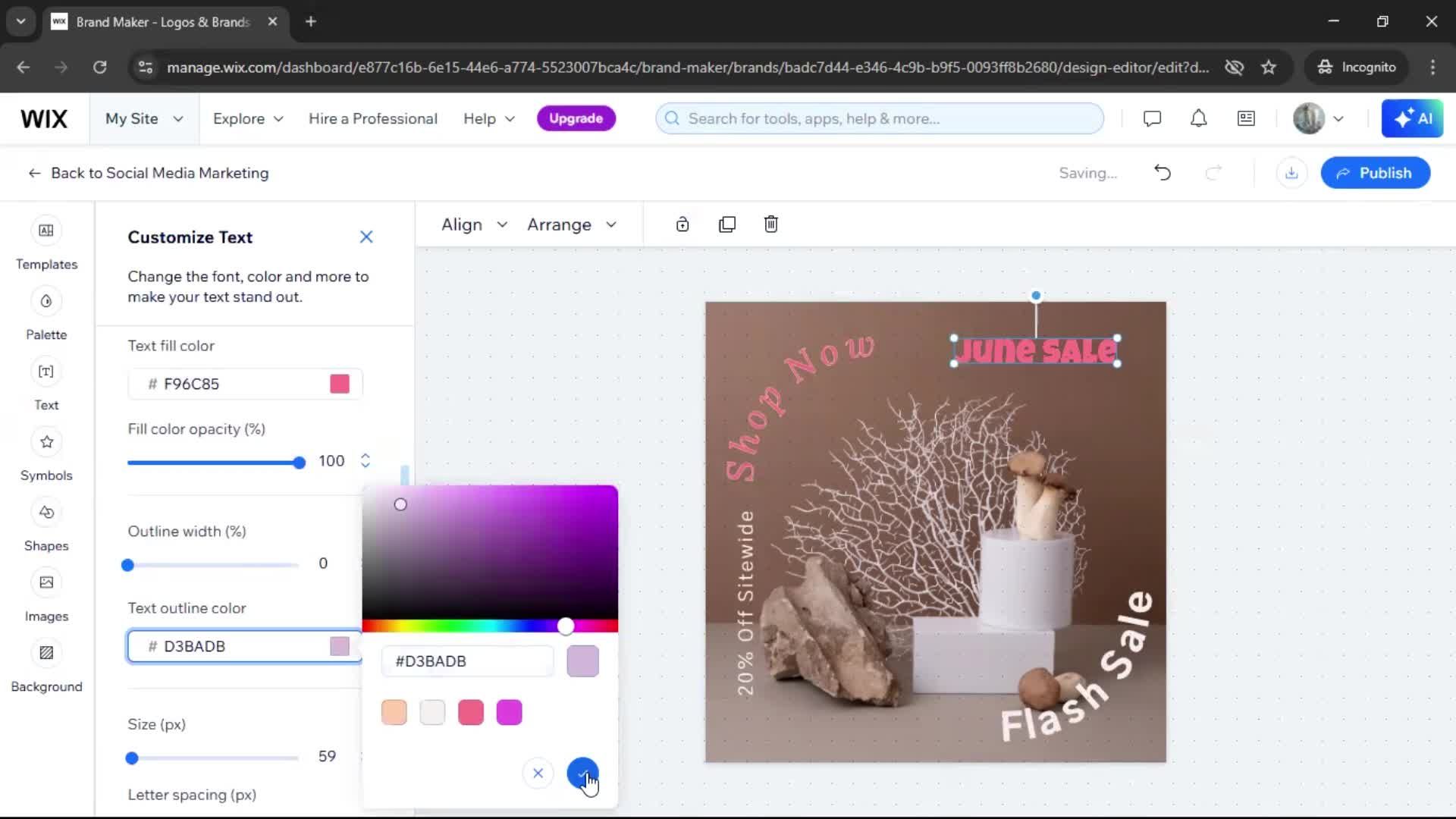Click Hire a Professional
1456x819 pixels.
pos(373,119)
